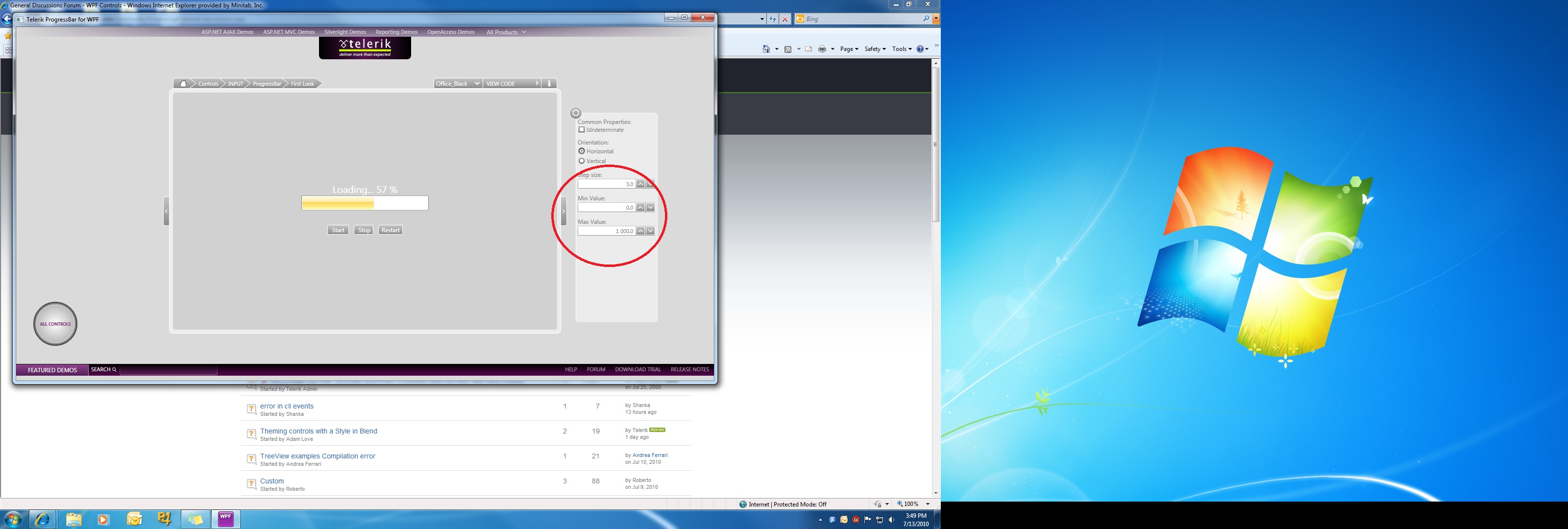The image size is (1568, 529).
Task: Increase the Step size value
Action: pyautogui.click(x=640, y=184)
